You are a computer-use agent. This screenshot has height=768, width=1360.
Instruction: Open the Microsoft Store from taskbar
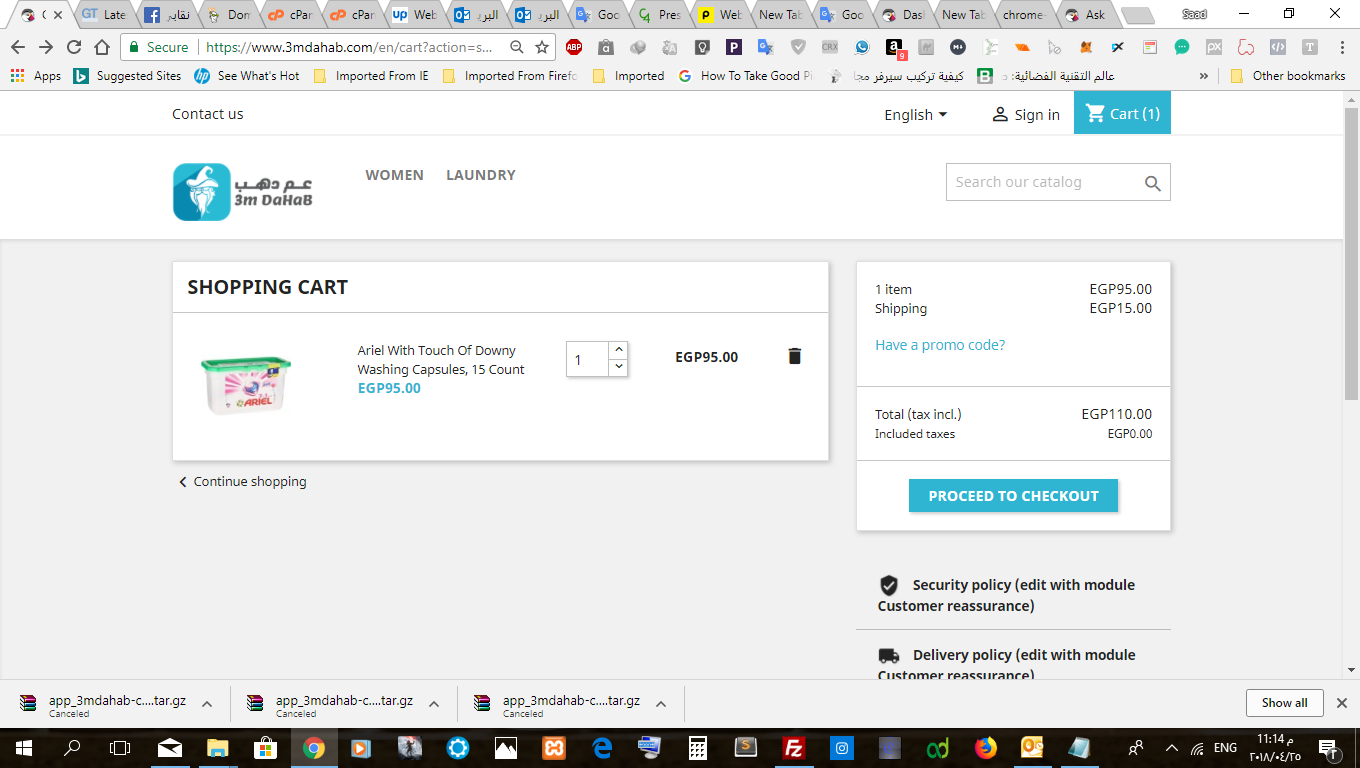265,748
